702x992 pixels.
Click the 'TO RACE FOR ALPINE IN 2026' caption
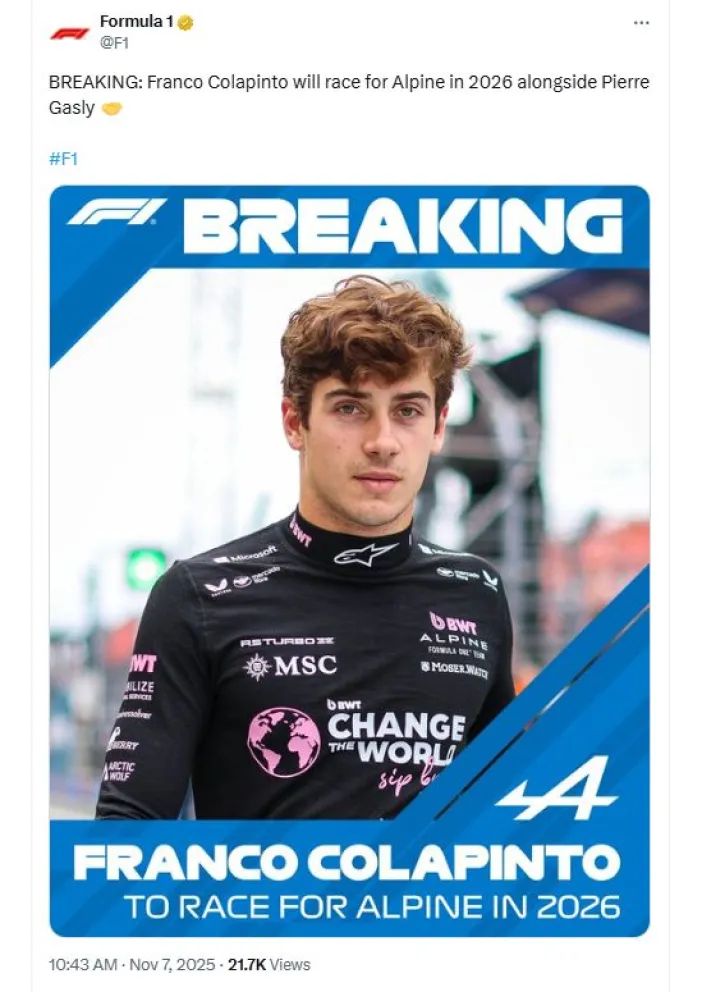[372, 907]
